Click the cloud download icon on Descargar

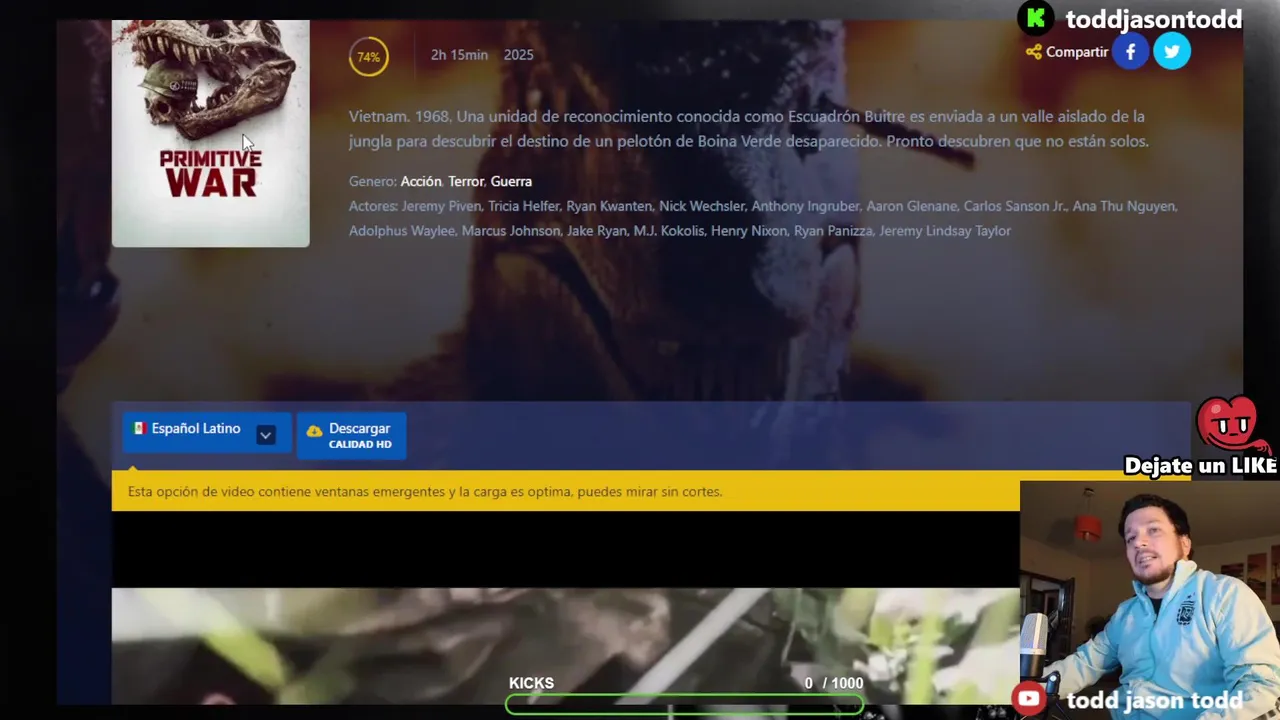[x=314, y=430]
